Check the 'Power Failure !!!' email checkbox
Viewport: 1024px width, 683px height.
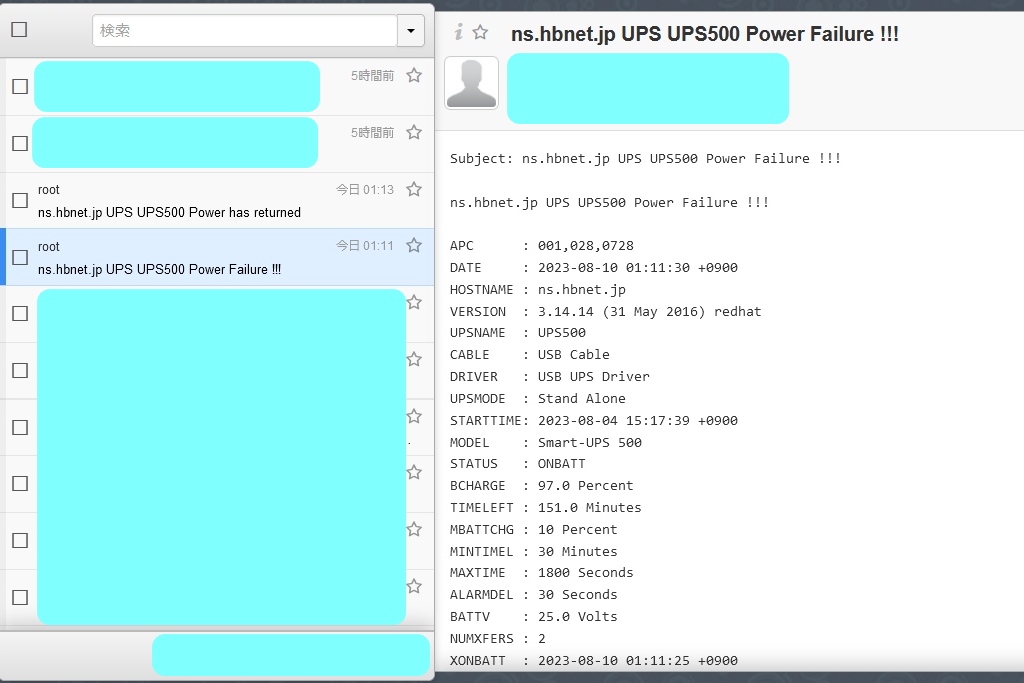pyautogui.click(x=20, y=257)
